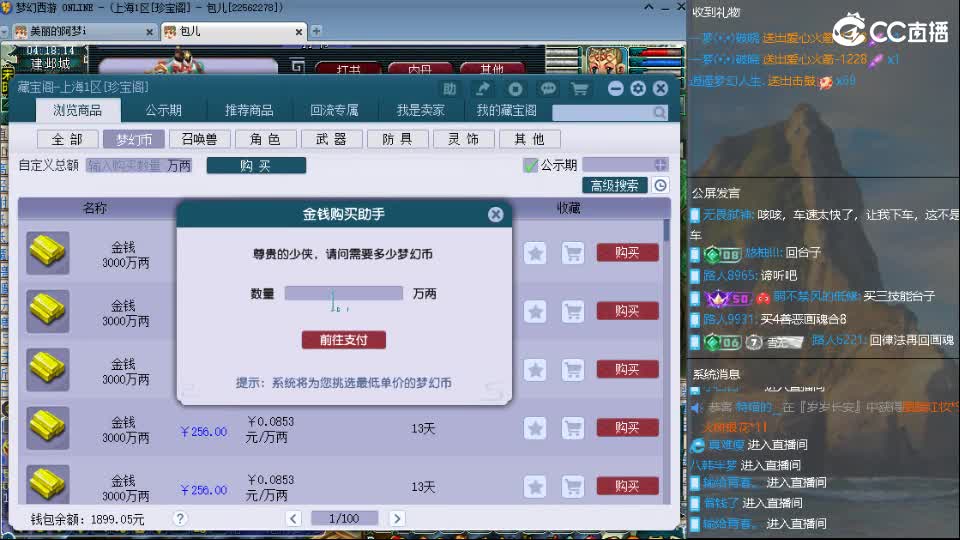Favorite the third 金钱 listing star
Screen dimensions: 960x540
535,370
